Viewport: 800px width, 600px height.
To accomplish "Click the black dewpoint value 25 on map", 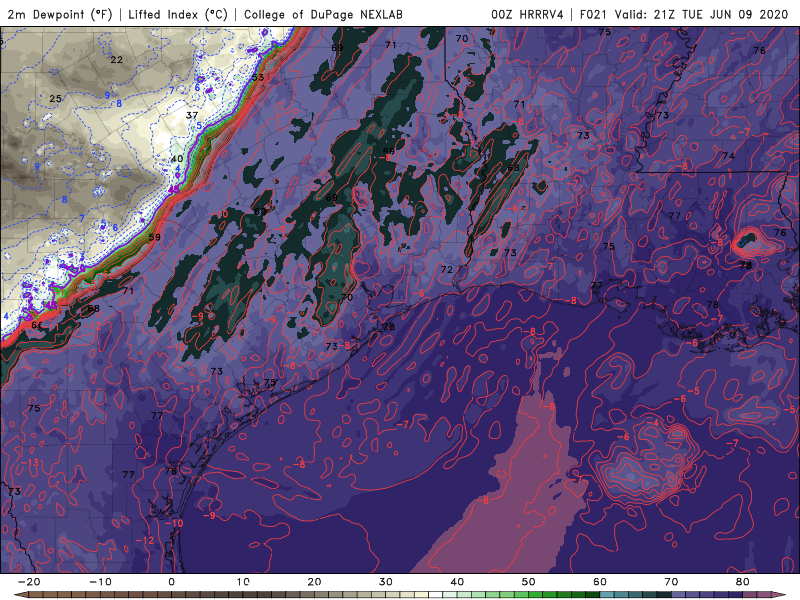I will pyautogui.click(x=56, y=98).
